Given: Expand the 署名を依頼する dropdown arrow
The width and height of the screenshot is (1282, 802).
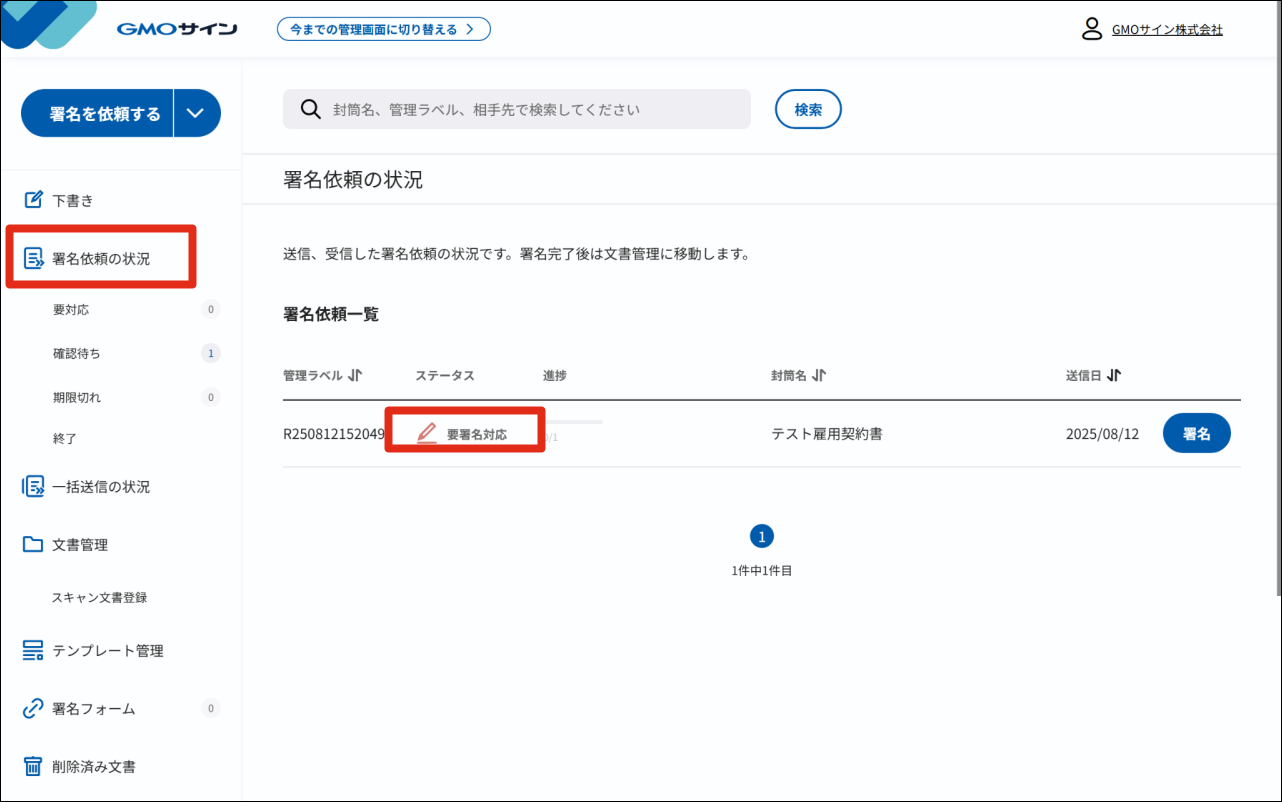Looking at the screenshot, I should click(196, 113).
